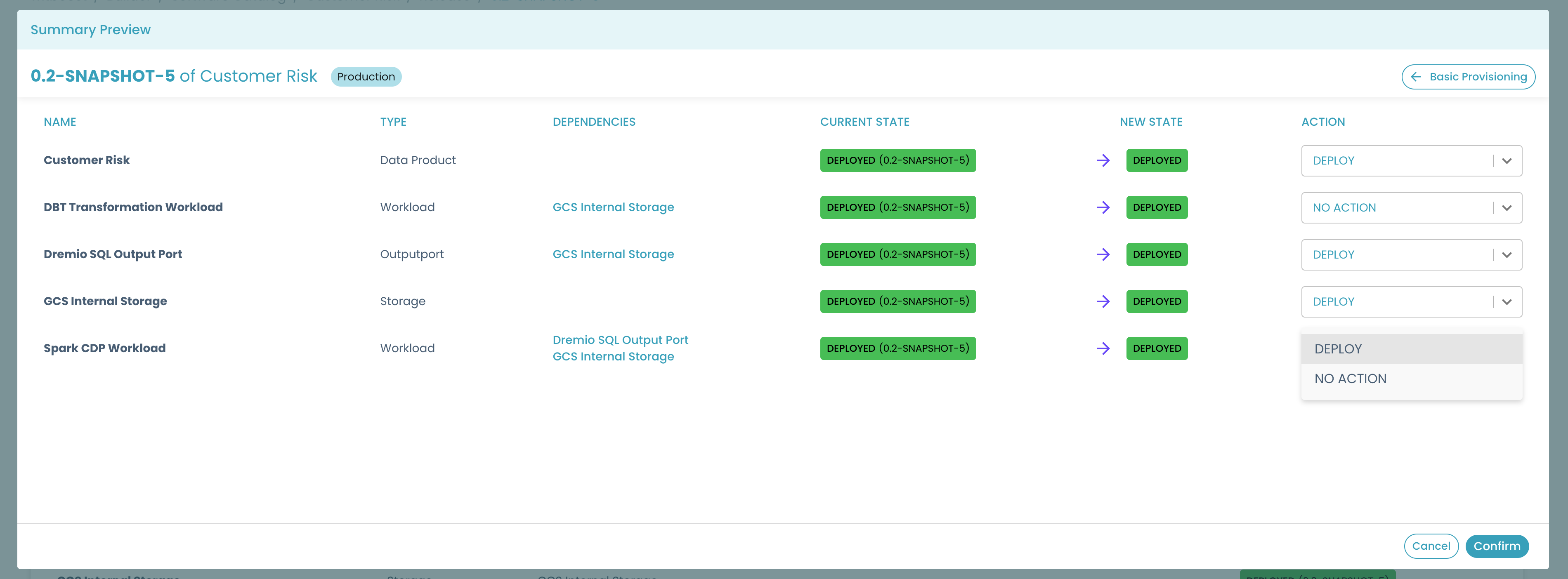Click the chevron on DBT Transformation Workload dropdown
1568x579 pixels.
point(1508,207)
